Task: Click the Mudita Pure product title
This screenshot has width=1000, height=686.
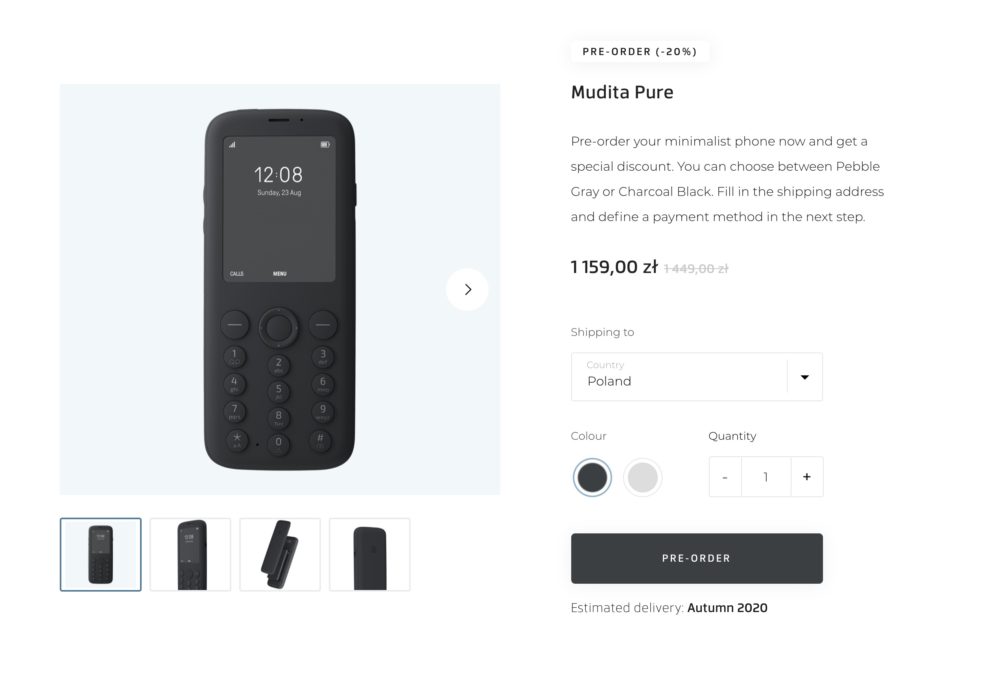Action: (x=622, y=92)
